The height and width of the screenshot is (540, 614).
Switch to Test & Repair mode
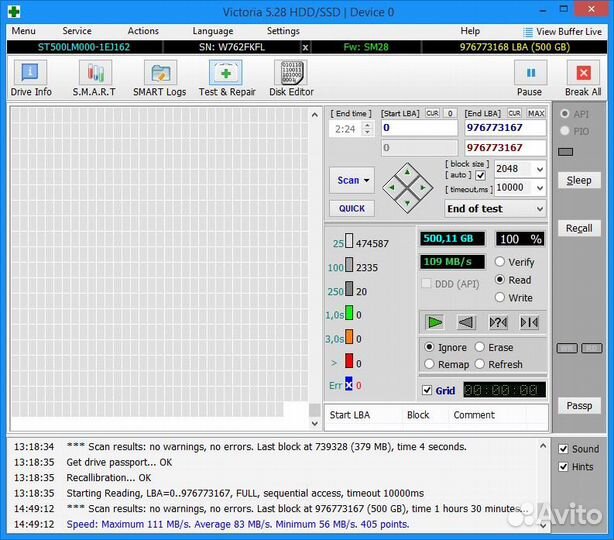pos(226,78)
